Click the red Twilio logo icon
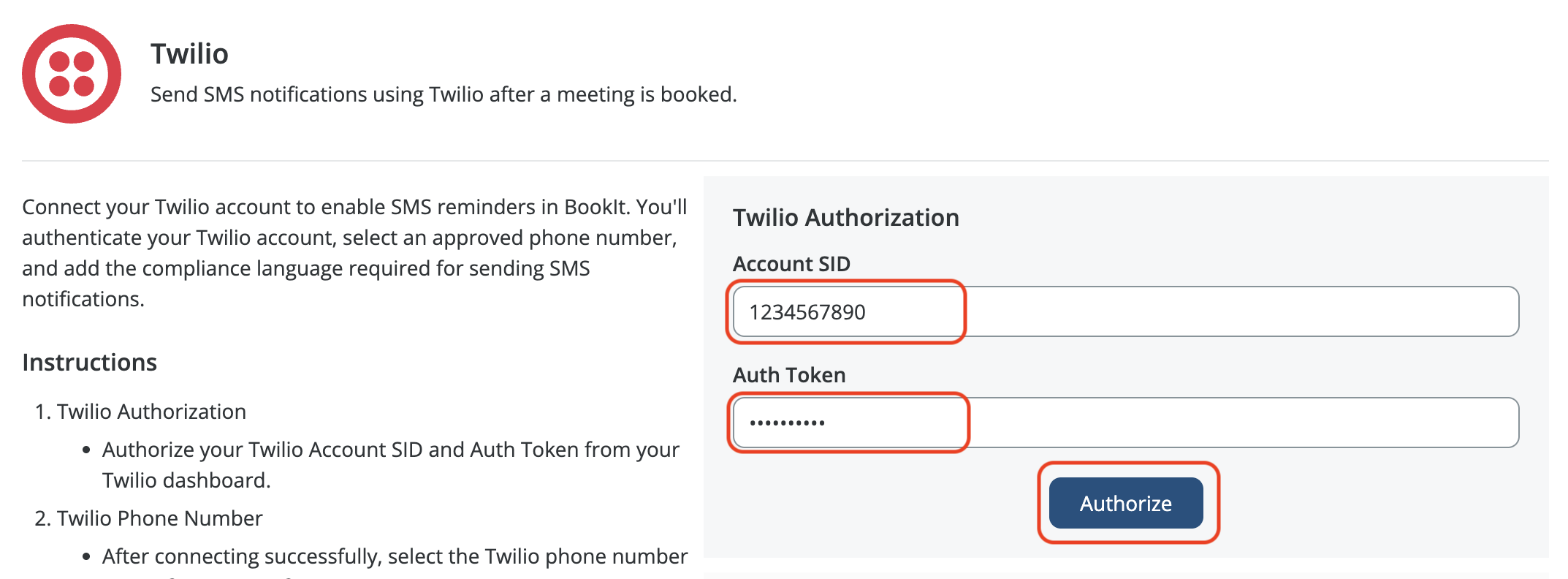Screen dimensions: 1568x579 72,74
